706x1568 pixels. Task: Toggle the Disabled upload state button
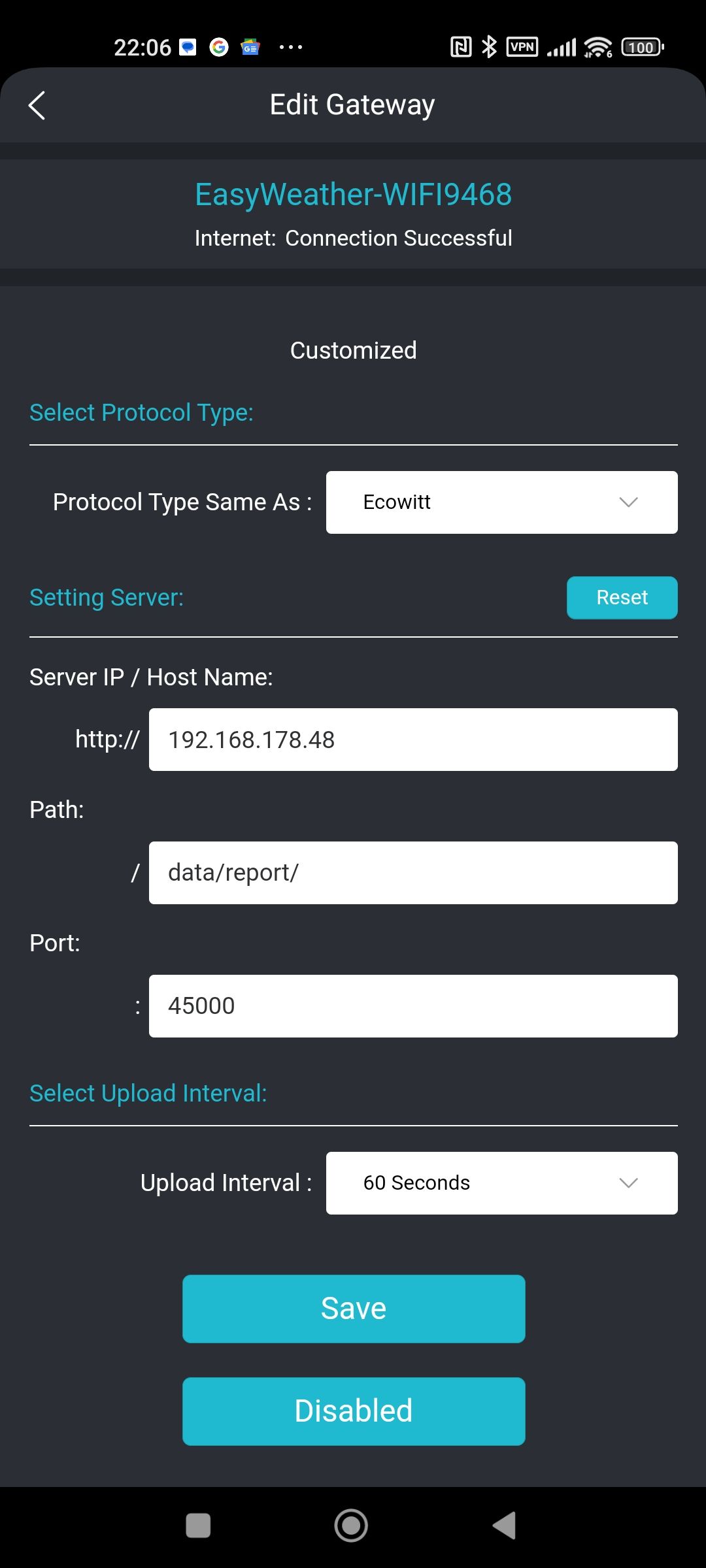pyautogui.click(x=354, y=1411)
